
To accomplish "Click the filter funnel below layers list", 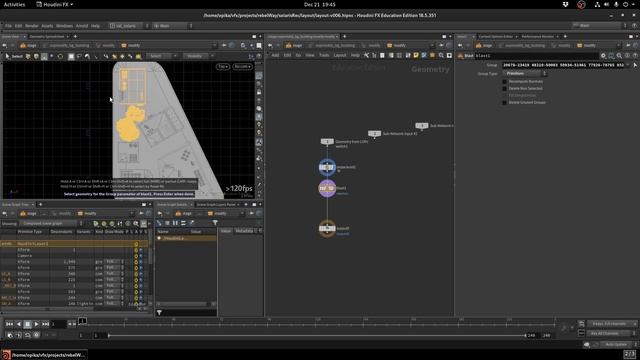I will pyautogui.click(x=159, y=313).
